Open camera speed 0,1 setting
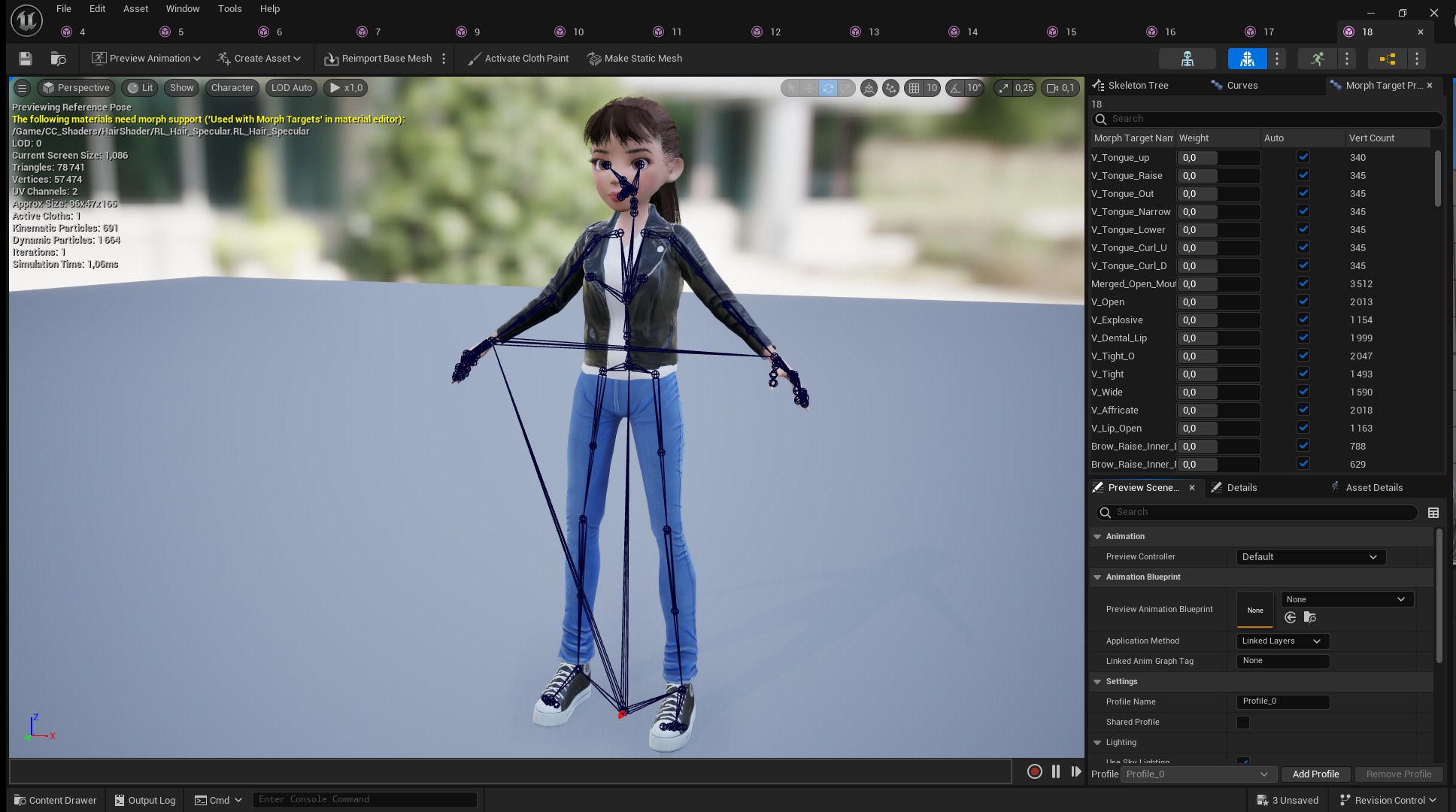 pyautogui.click(x=1060, y=88)
